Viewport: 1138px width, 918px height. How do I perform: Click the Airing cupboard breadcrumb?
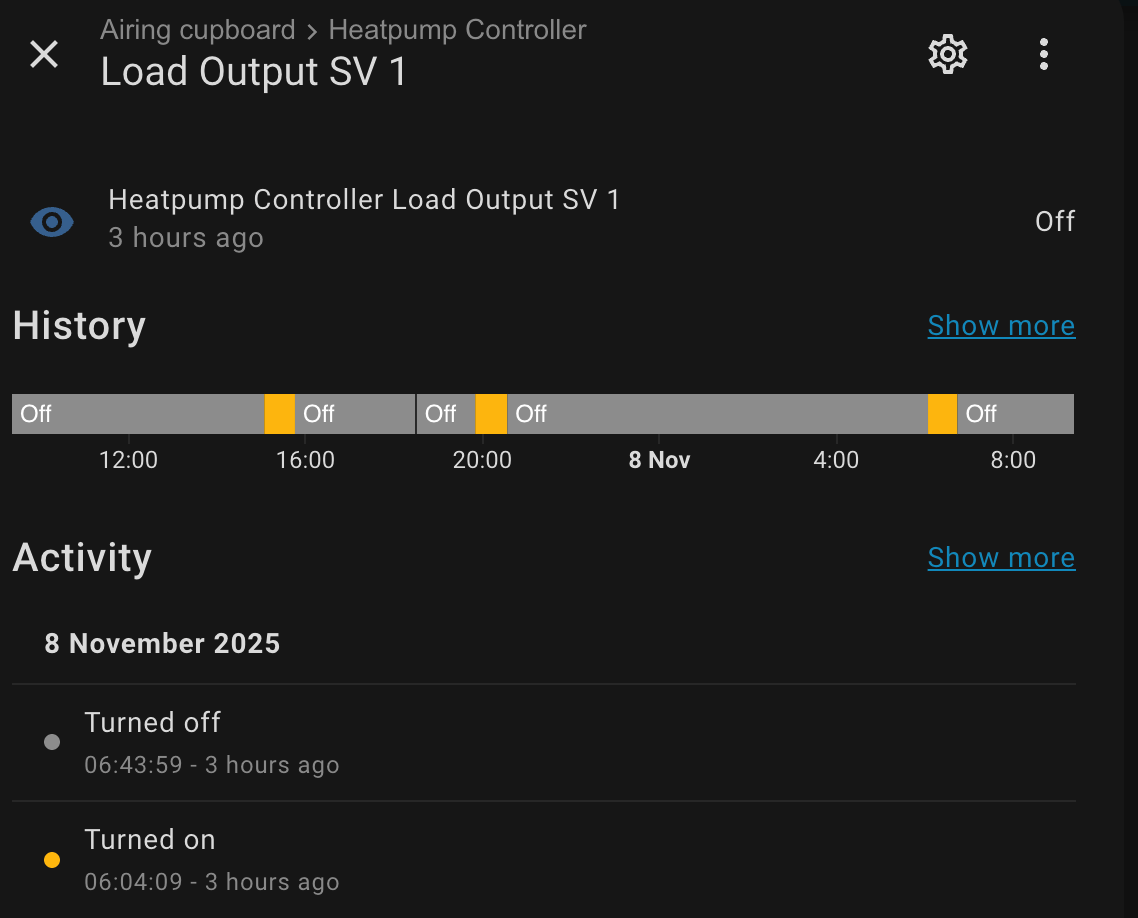(198, 30)
